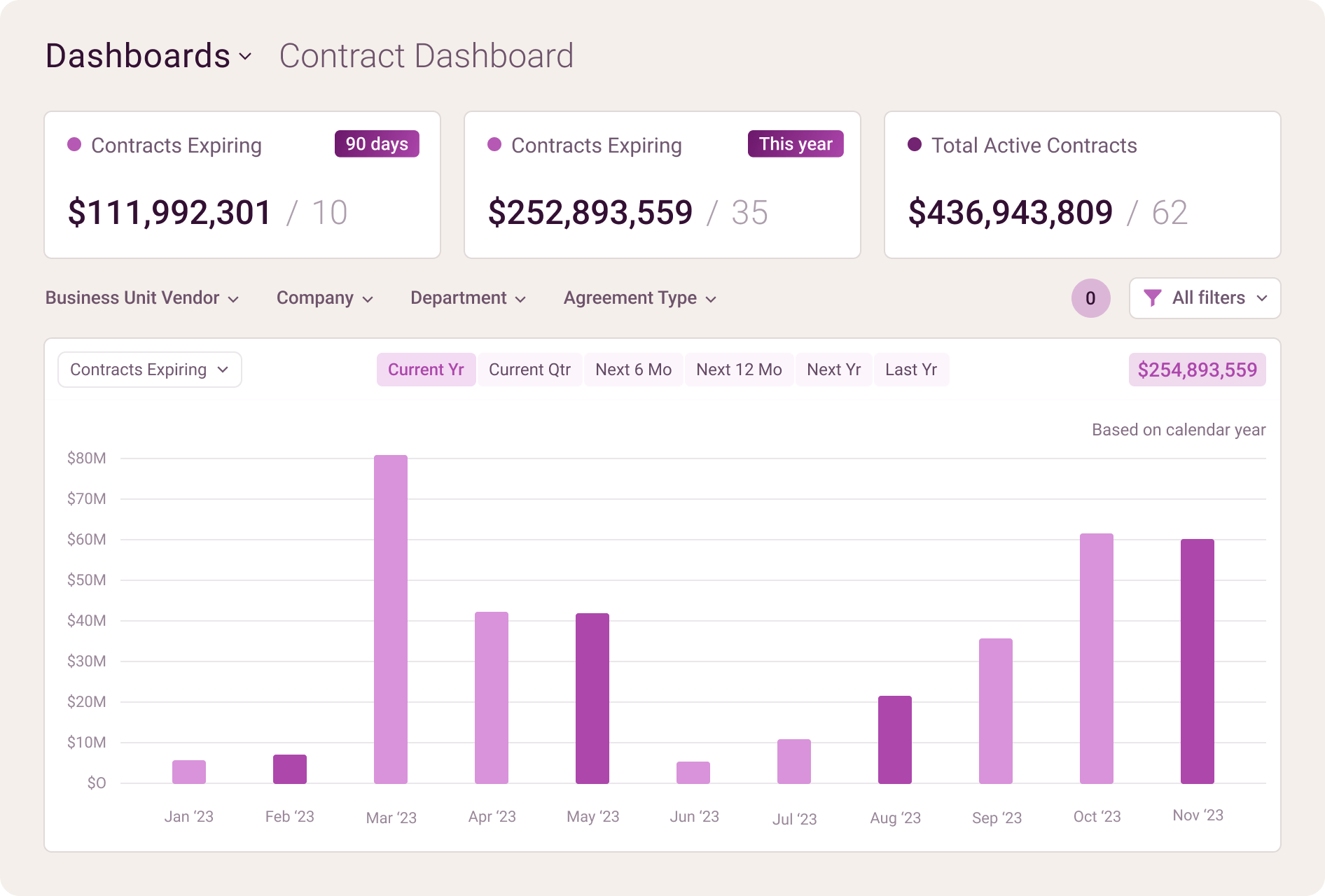Screen dimensions: 1325x896
Task: Switch to the Current Qtr tab
Action: click(x=529, y=370)
